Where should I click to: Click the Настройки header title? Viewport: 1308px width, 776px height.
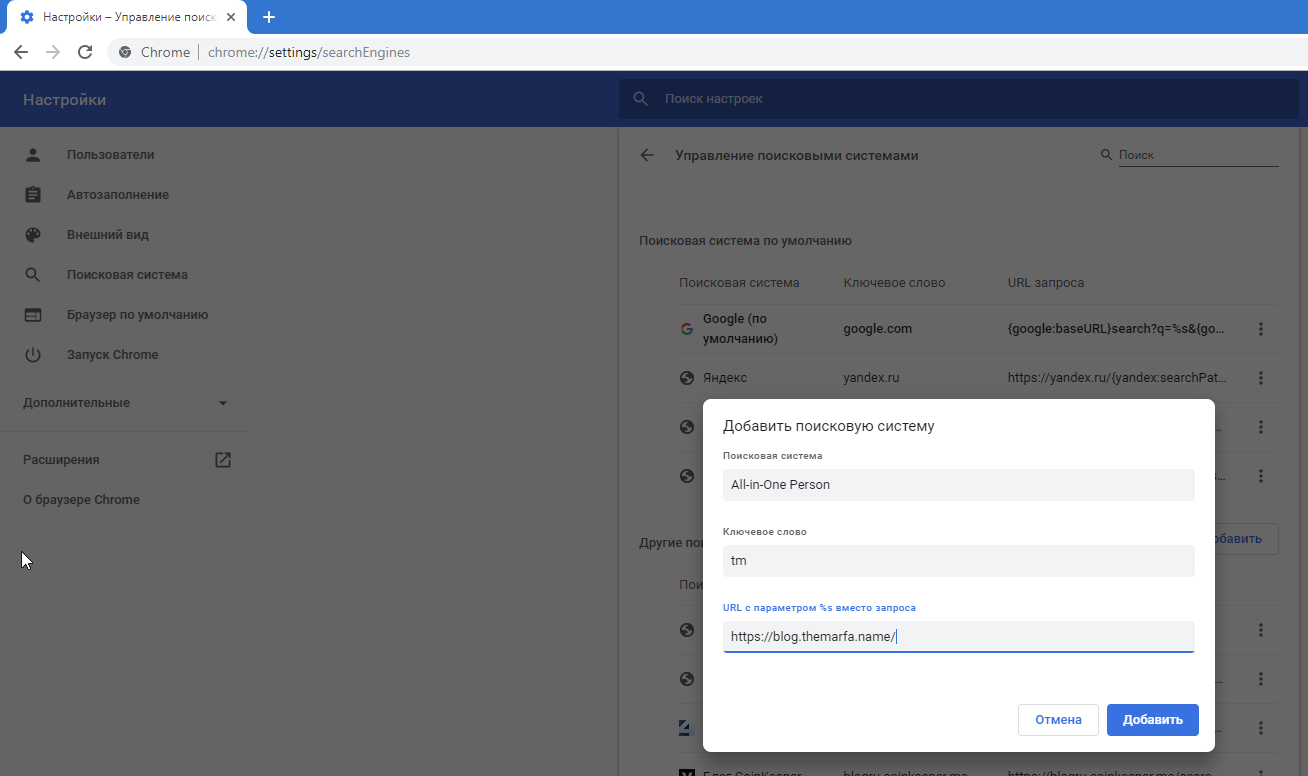coord(64,100)
